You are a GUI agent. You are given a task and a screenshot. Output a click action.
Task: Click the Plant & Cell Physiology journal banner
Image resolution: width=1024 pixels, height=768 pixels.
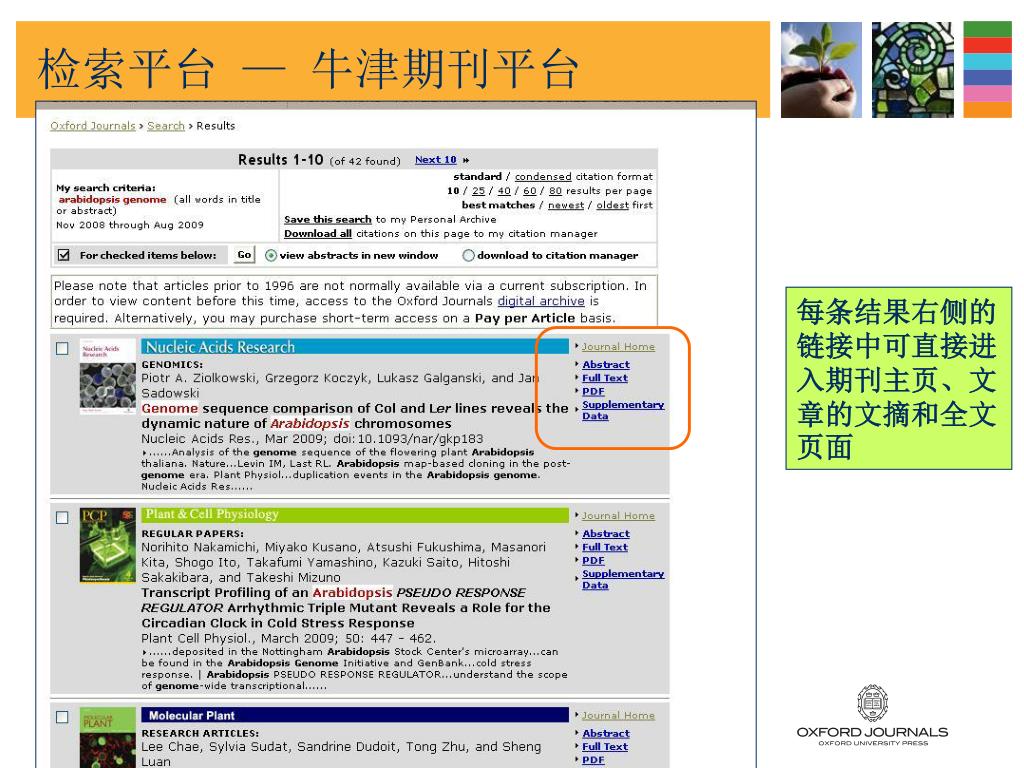click(x=355, y=515)
